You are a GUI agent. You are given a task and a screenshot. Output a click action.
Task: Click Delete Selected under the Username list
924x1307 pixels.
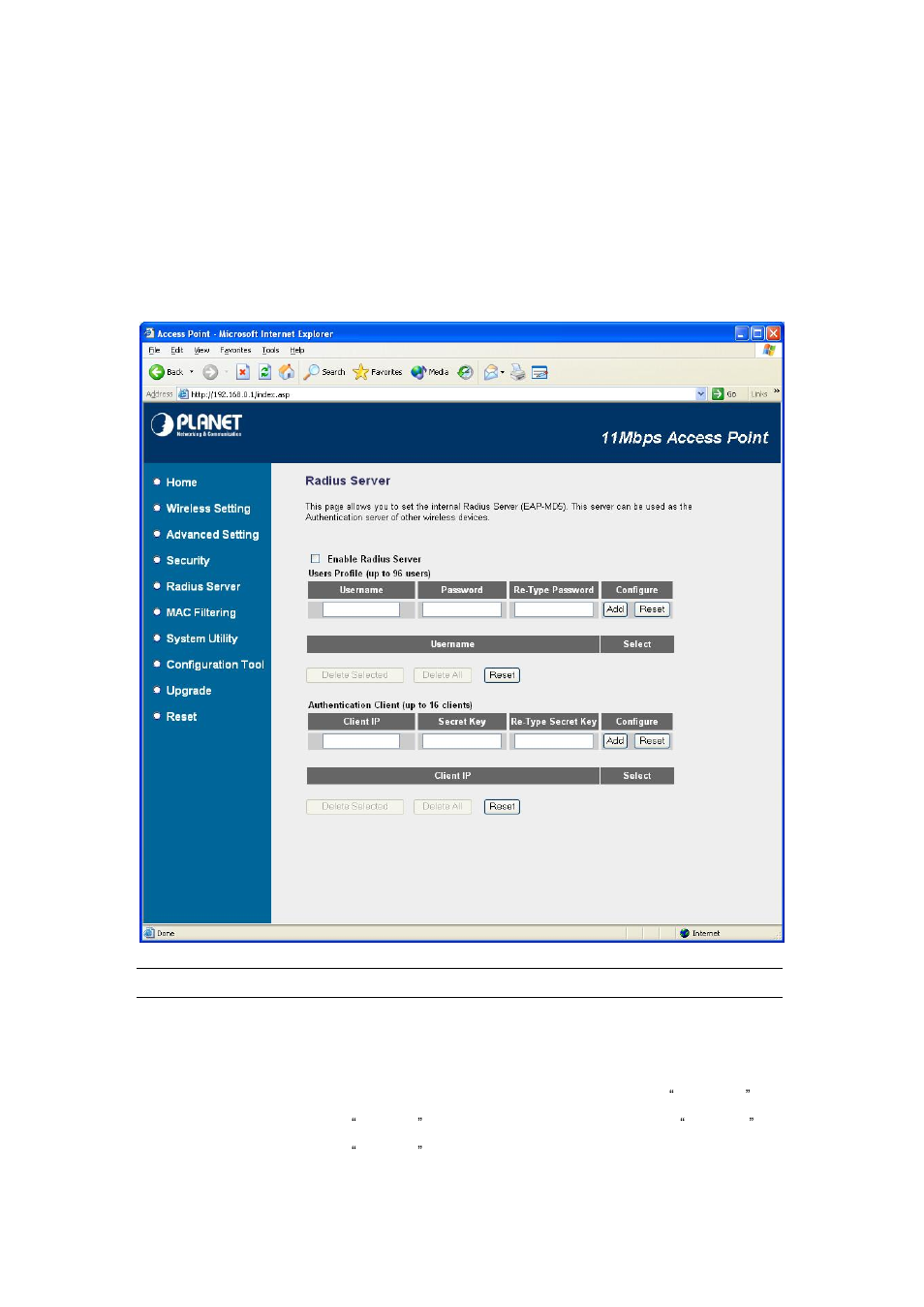(x=354, y=675)
